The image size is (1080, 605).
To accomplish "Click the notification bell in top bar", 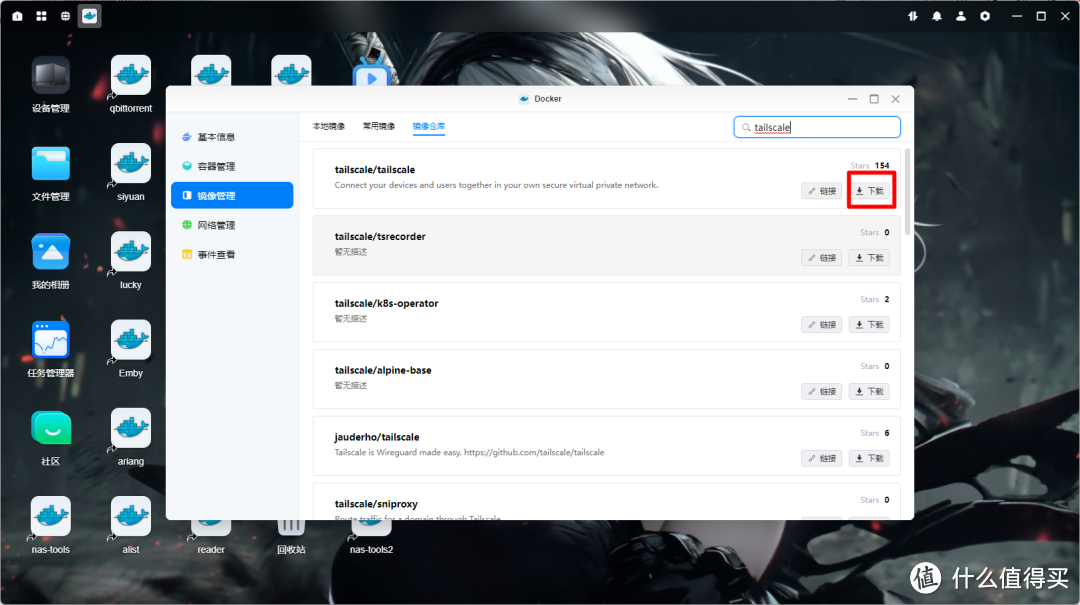I will point(937,16).
